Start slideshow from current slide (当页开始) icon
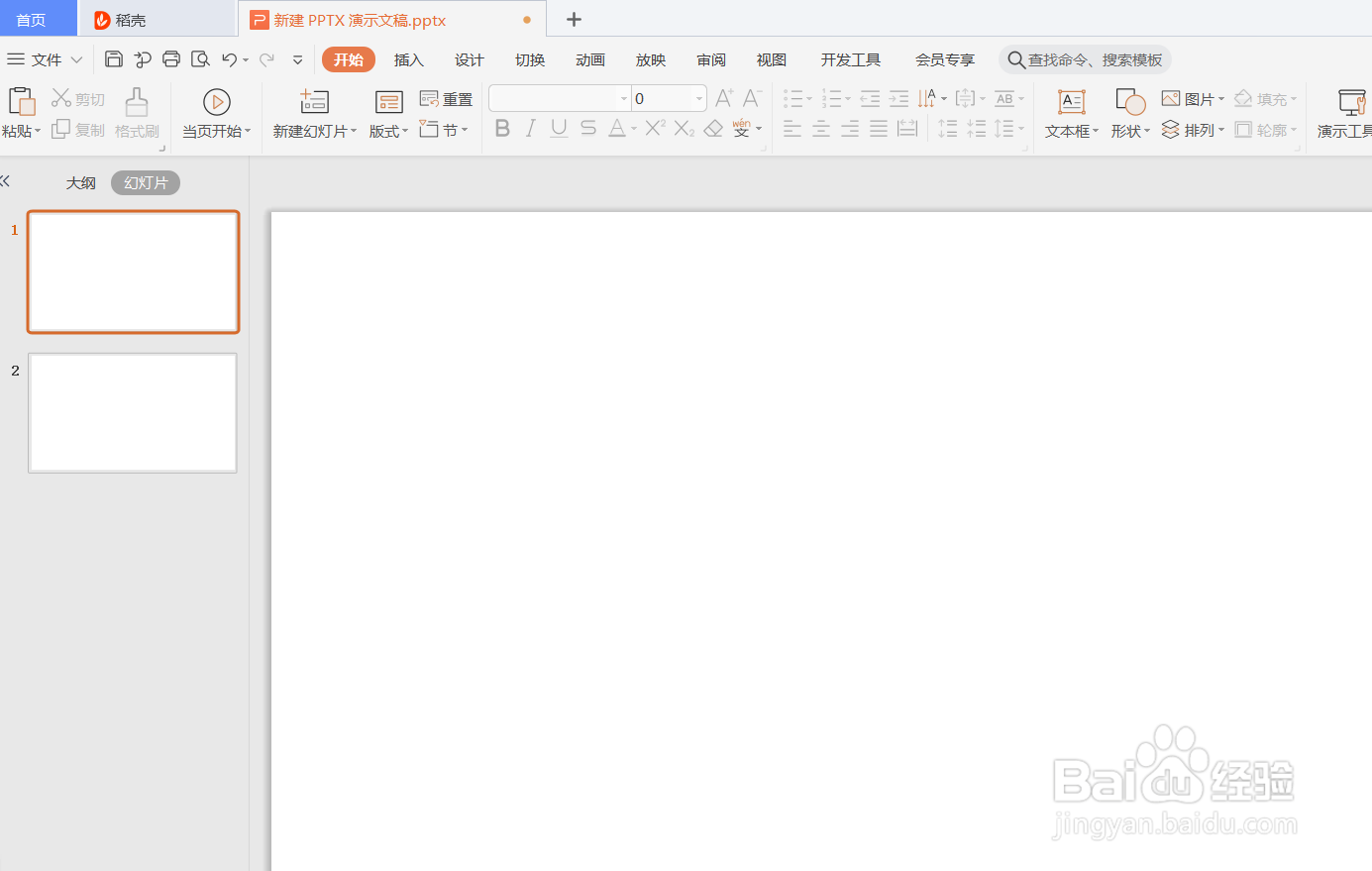Image resolution: width=1372 pixels, height=871 pixels. (x=216, y=102)
